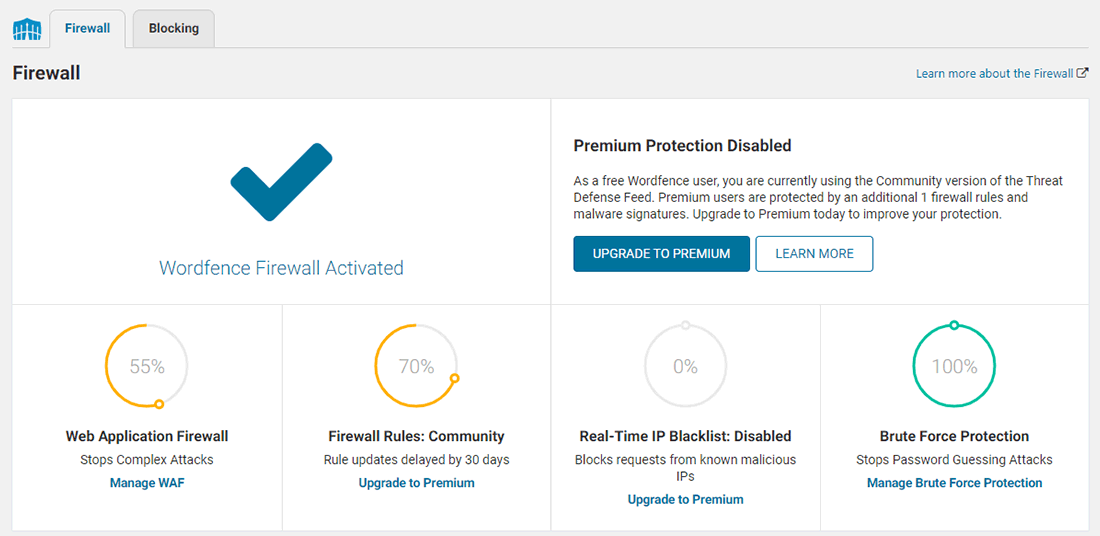Open the Manage WAF link

coord(147,483)
